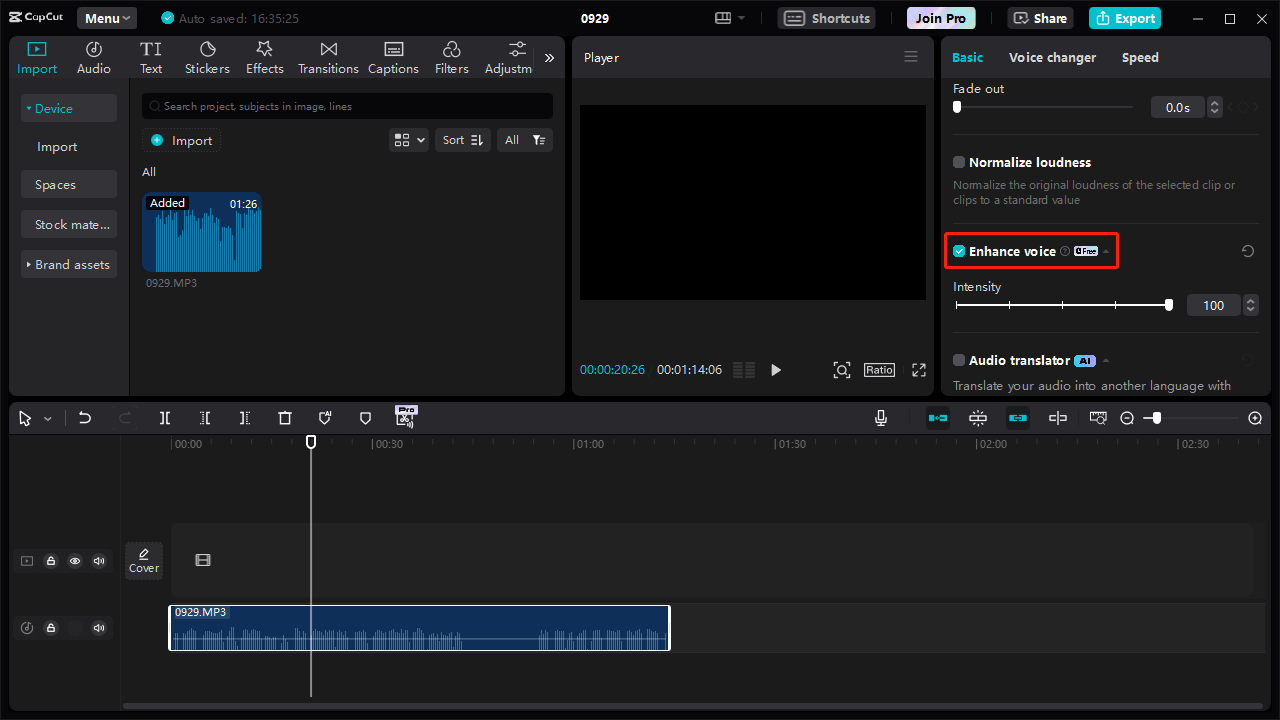The height and width of the screenshot is (720, 1280).
Task: Uncheck the Enhance voice checkbox
Action: tap(959, 251)
